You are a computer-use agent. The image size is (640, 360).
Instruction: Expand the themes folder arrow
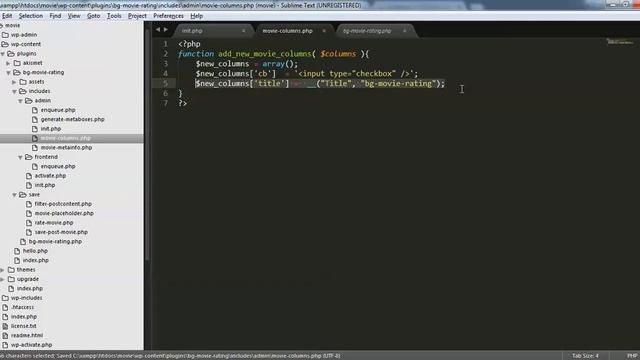[x=3, y=270]
